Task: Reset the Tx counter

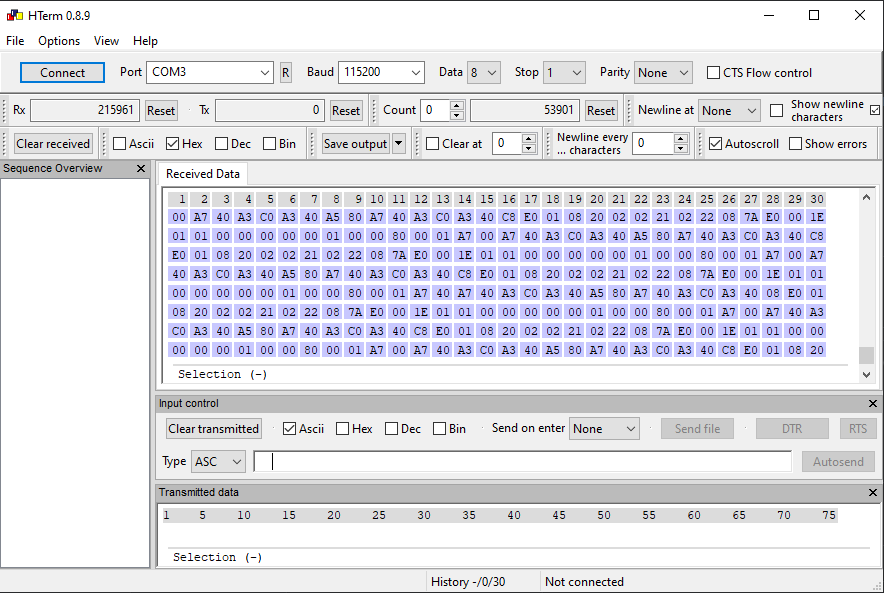Action: click(346, 110)
